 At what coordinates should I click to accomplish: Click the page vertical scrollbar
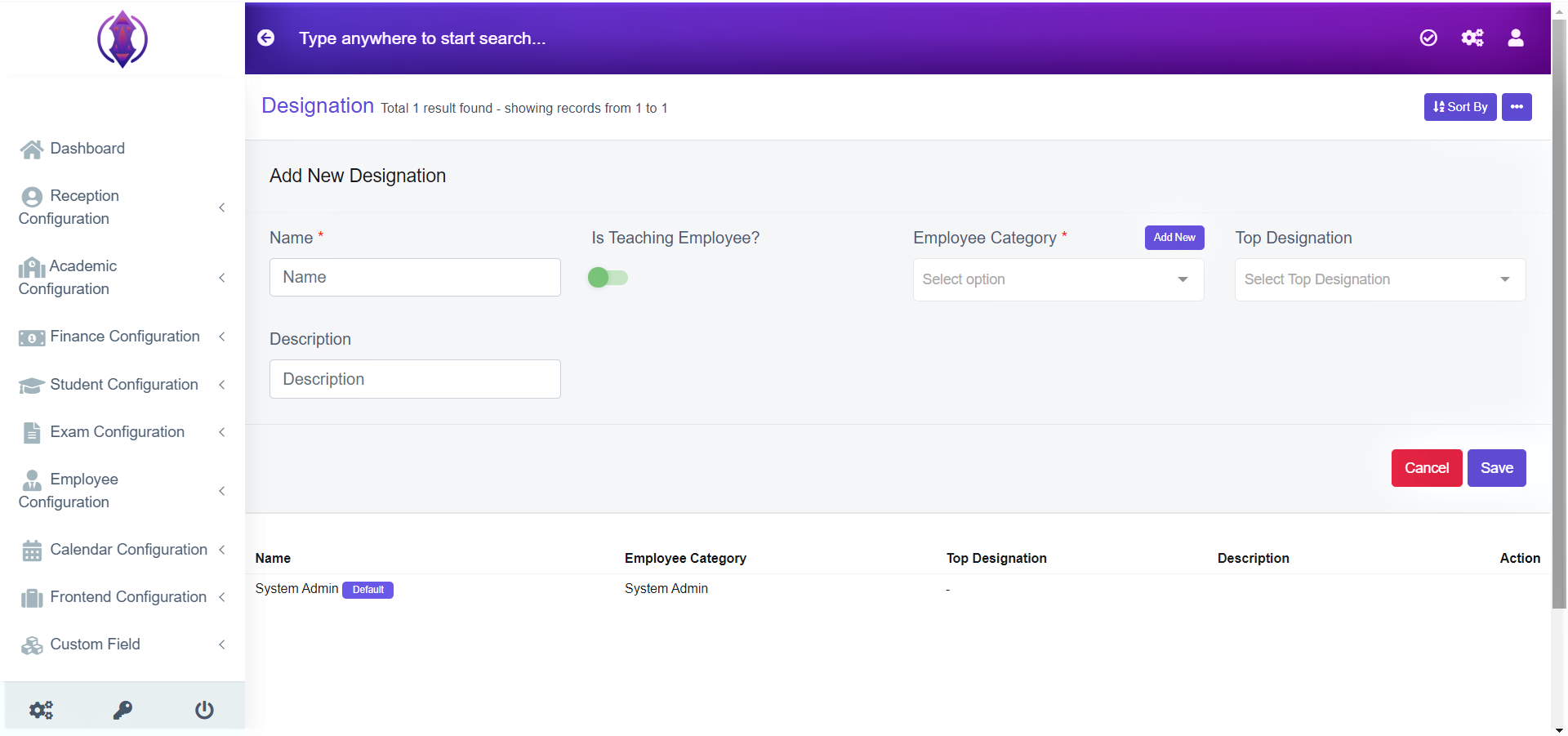click(x=1559, y=314)
